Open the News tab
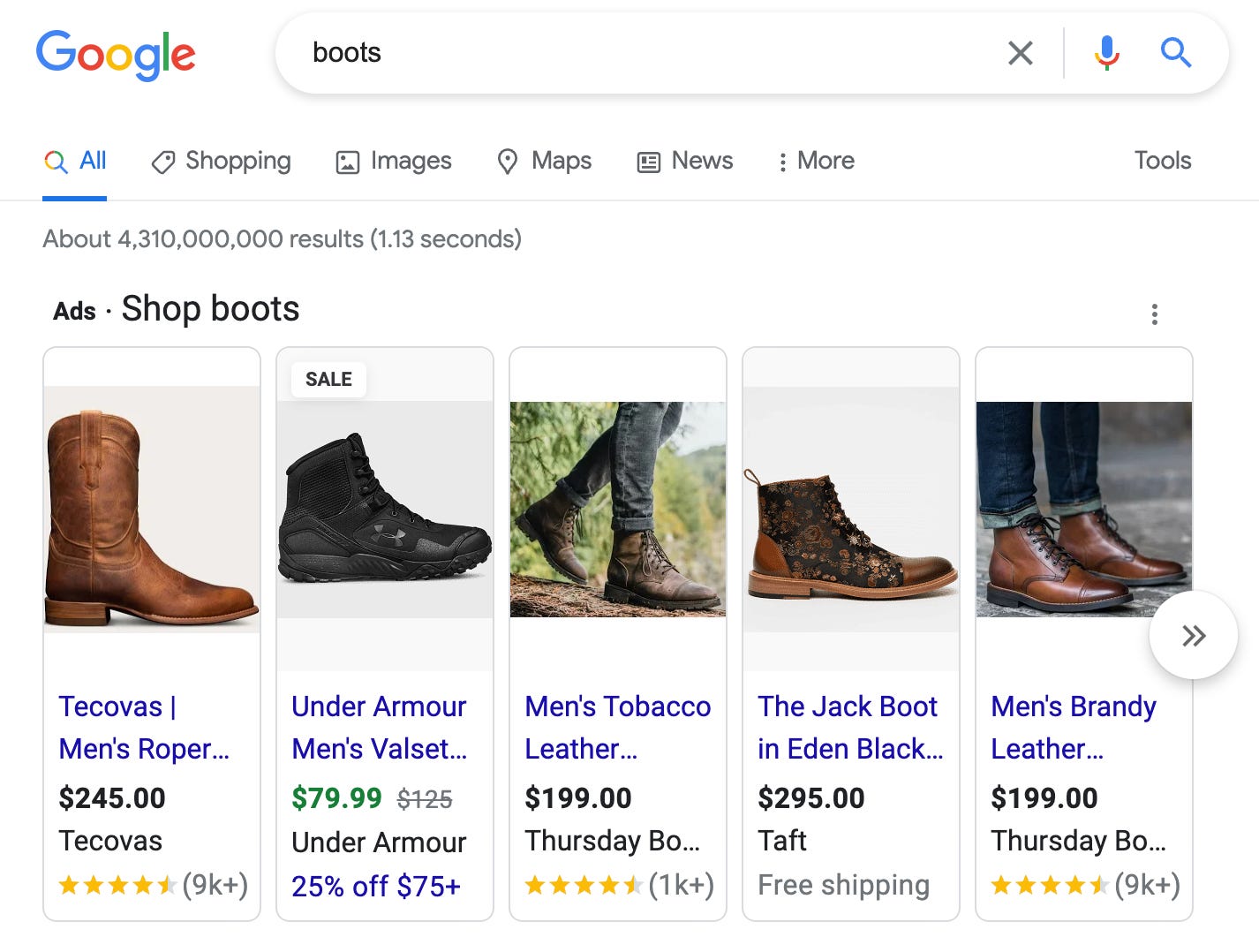This screenshot has width=1259, height=952. [685, 161]
